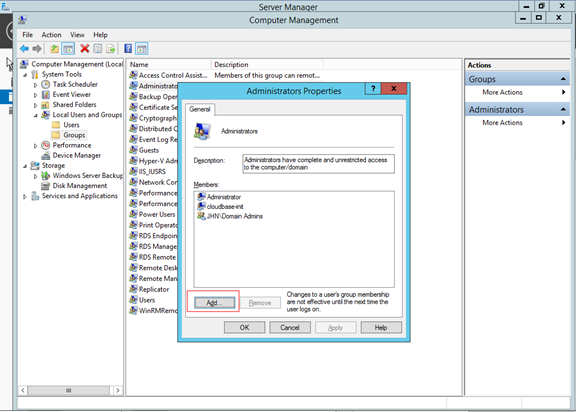Click the Description text field
The width and height of the screenshot is (580, 412).
click(318, 163)
